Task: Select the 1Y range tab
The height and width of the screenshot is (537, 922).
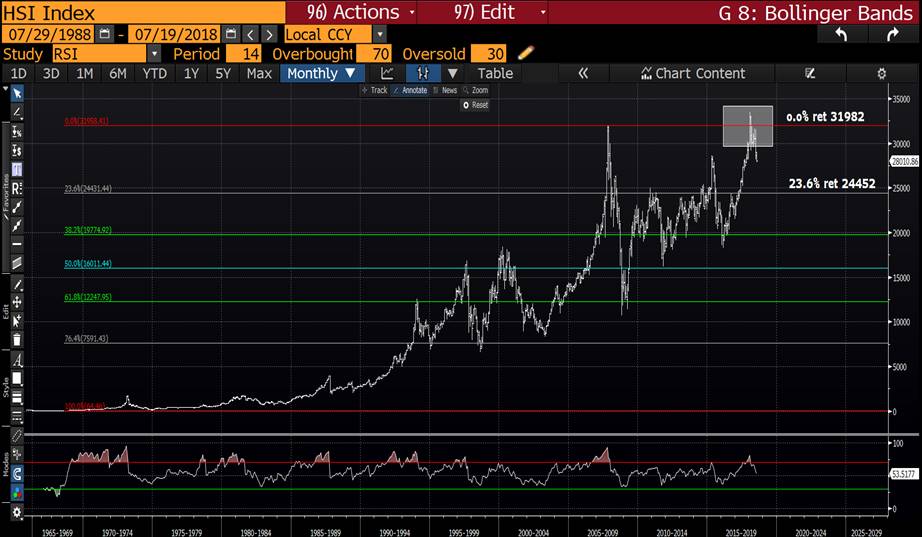Action: coord(191,74)
